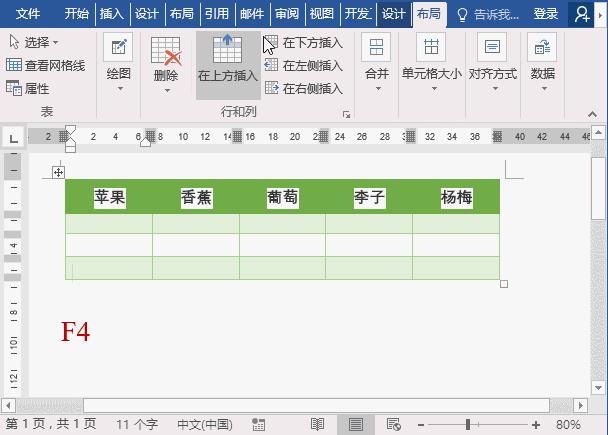Click the word count (11个字)

pos(137,425)
